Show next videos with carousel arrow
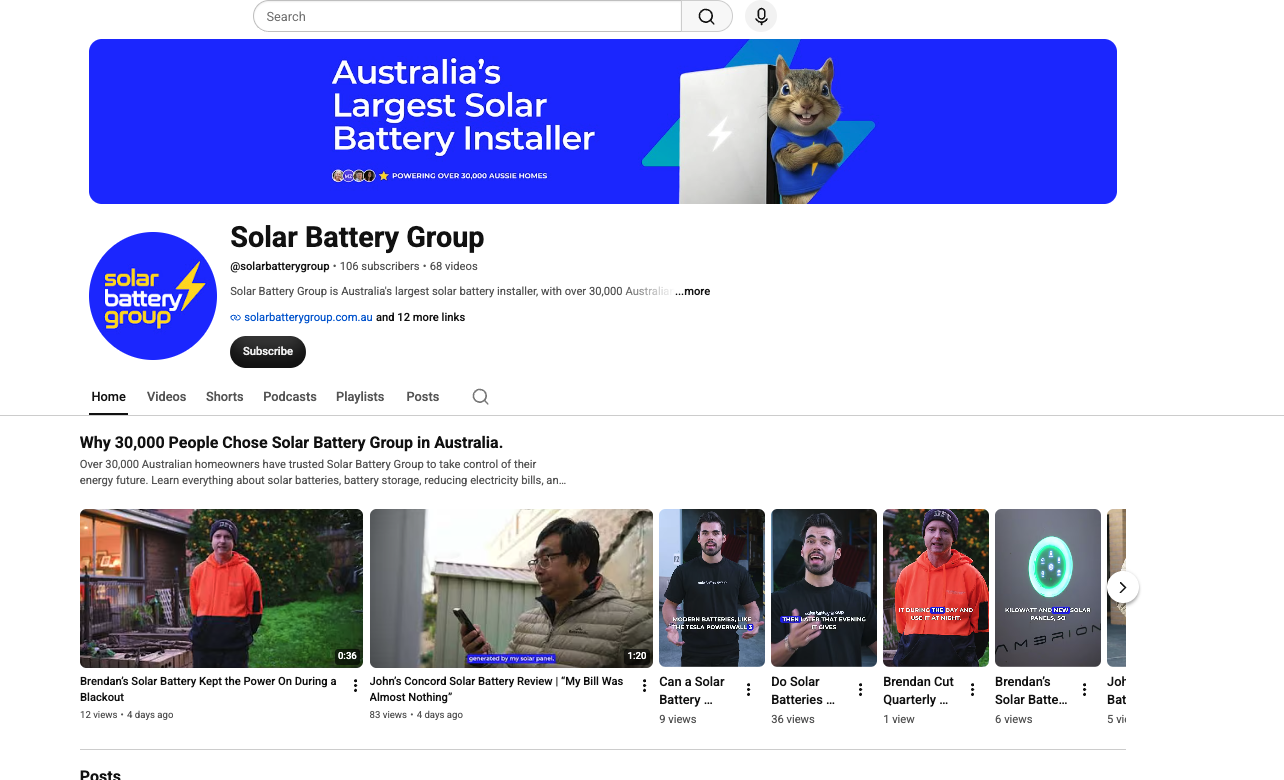 click(x=1122, y=587)
